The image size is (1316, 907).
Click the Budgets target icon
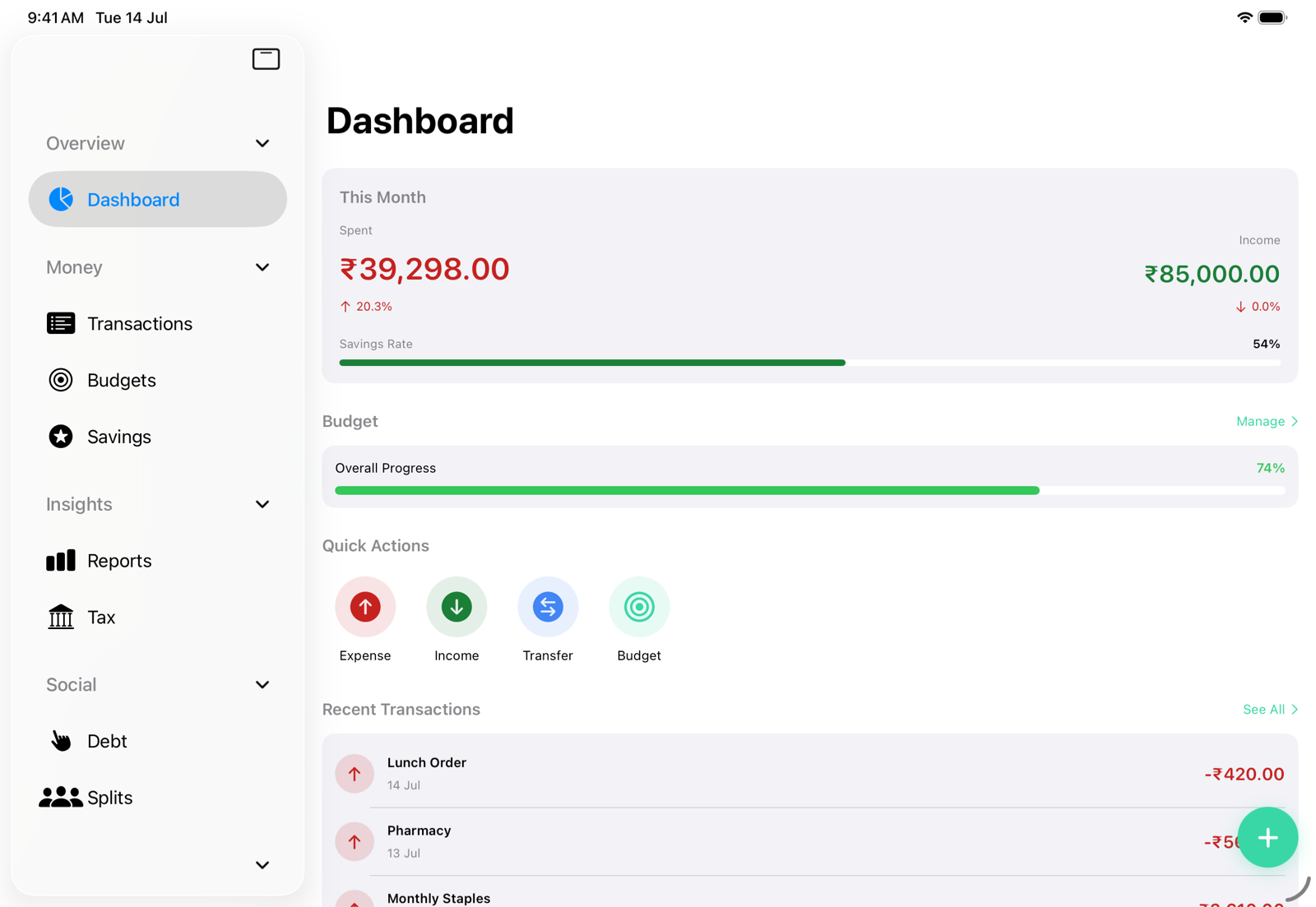tap(61, 380)
